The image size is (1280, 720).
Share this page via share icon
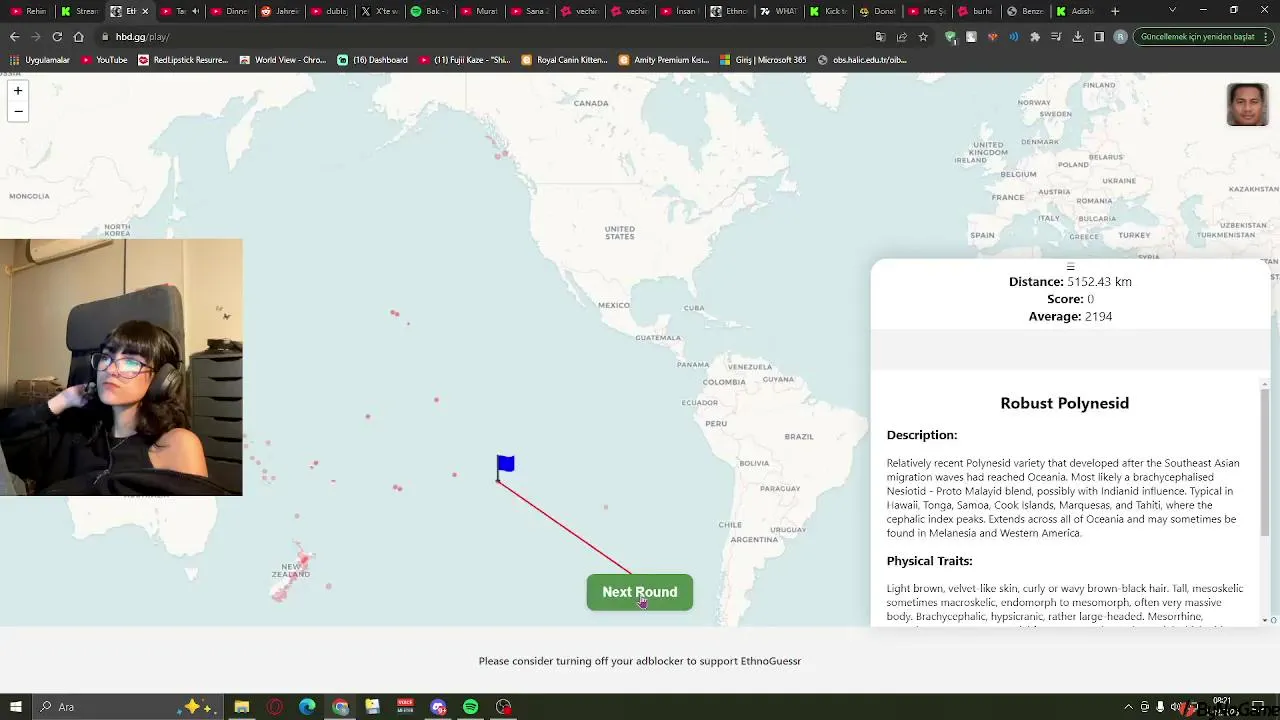902,37
